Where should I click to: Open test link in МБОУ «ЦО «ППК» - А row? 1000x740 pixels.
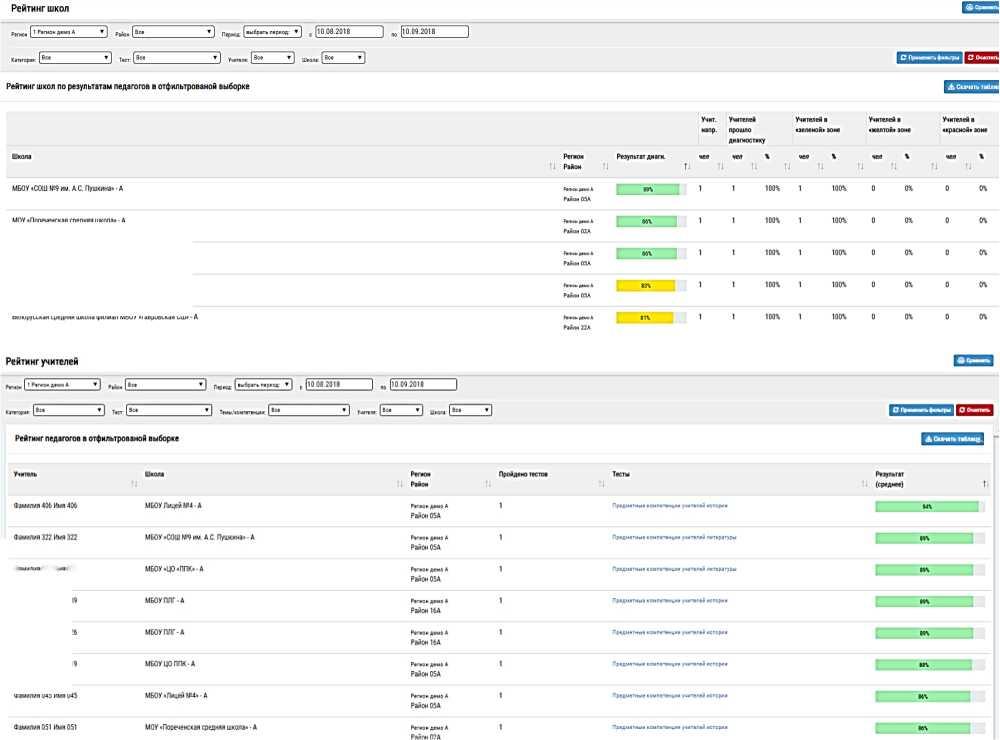(x=674, y=569)
